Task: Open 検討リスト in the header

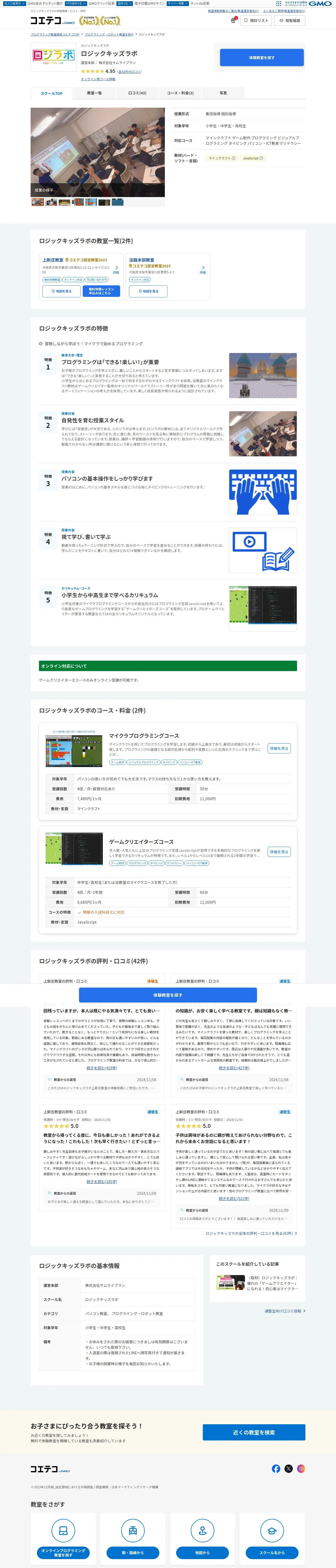Action: (256, 21)
